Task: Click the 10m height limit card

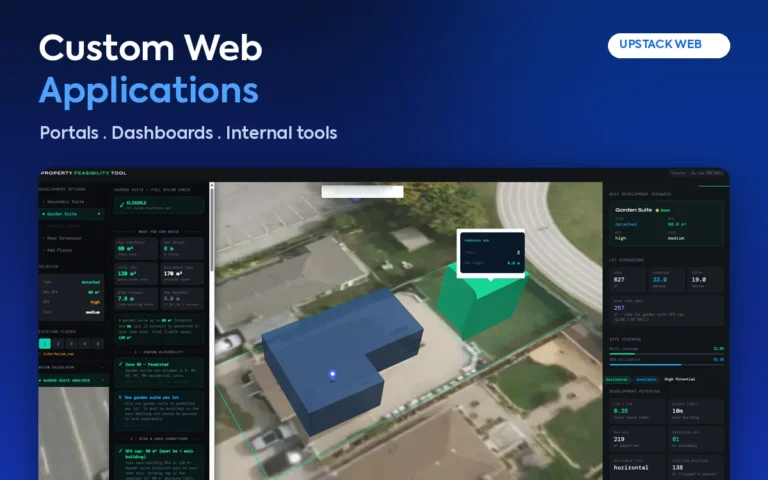Action: [x=696, y=411]
